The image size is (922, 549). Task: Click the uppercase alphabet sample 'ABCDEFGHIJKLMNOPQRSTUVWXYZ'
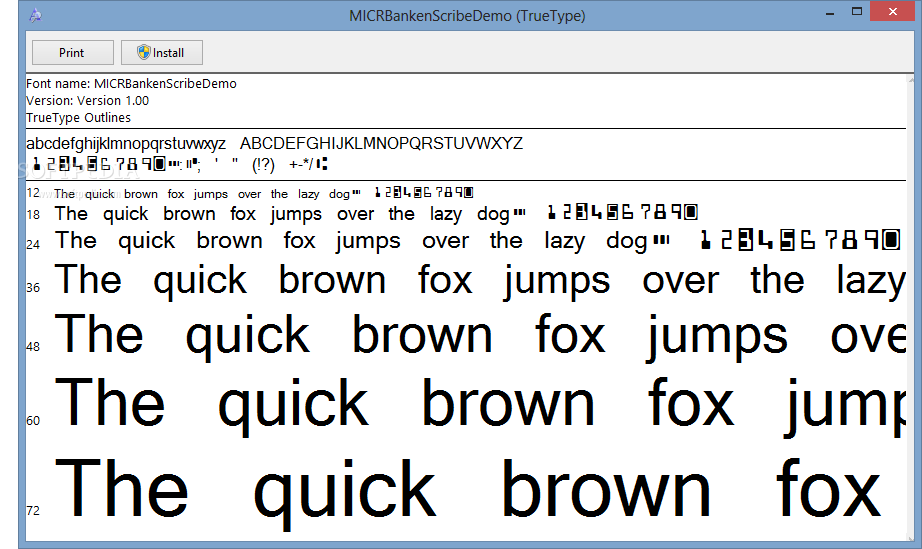(x=381, y=143)
